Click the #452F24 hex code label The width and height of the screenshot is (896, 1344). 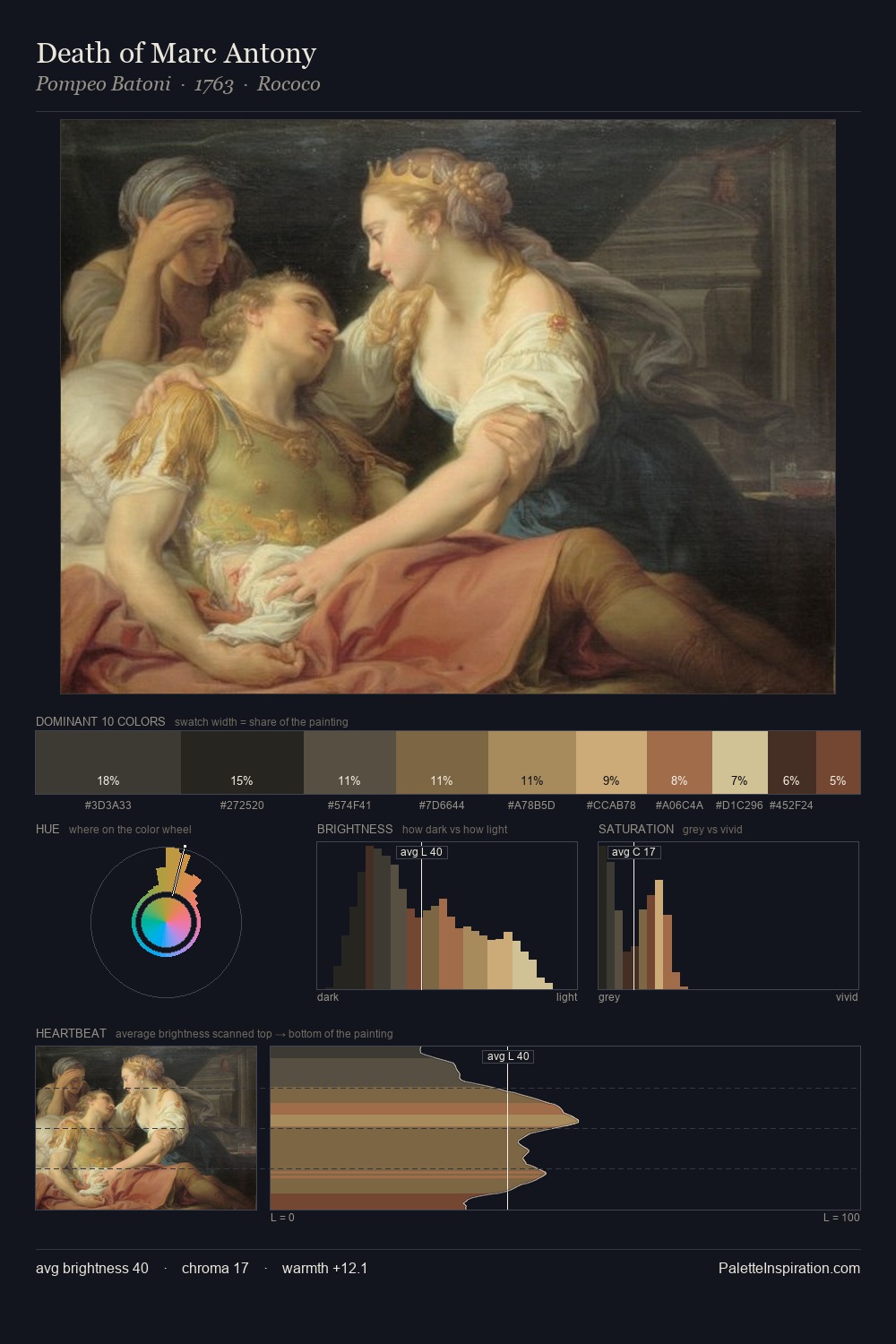pyautogui.click(x=791, y=806)
